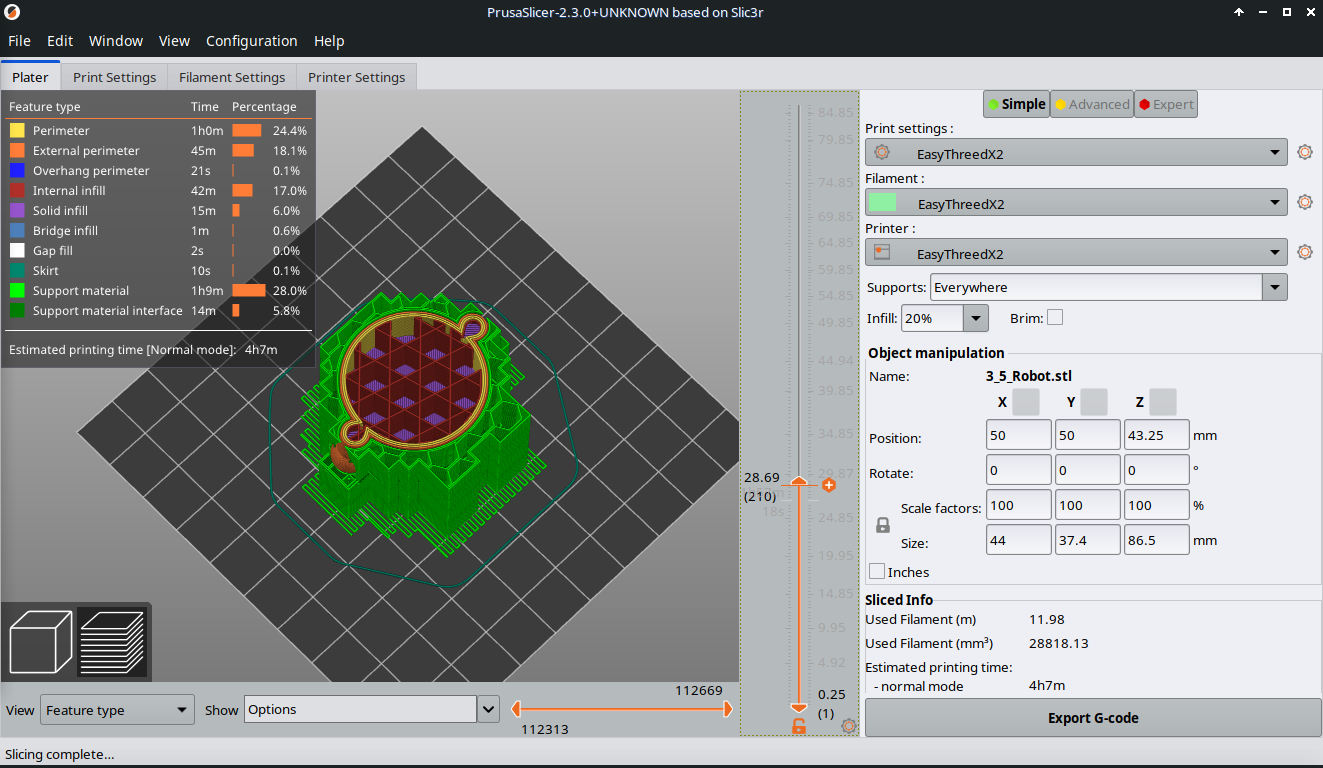Click the Z position input field

click(1156, 435)
